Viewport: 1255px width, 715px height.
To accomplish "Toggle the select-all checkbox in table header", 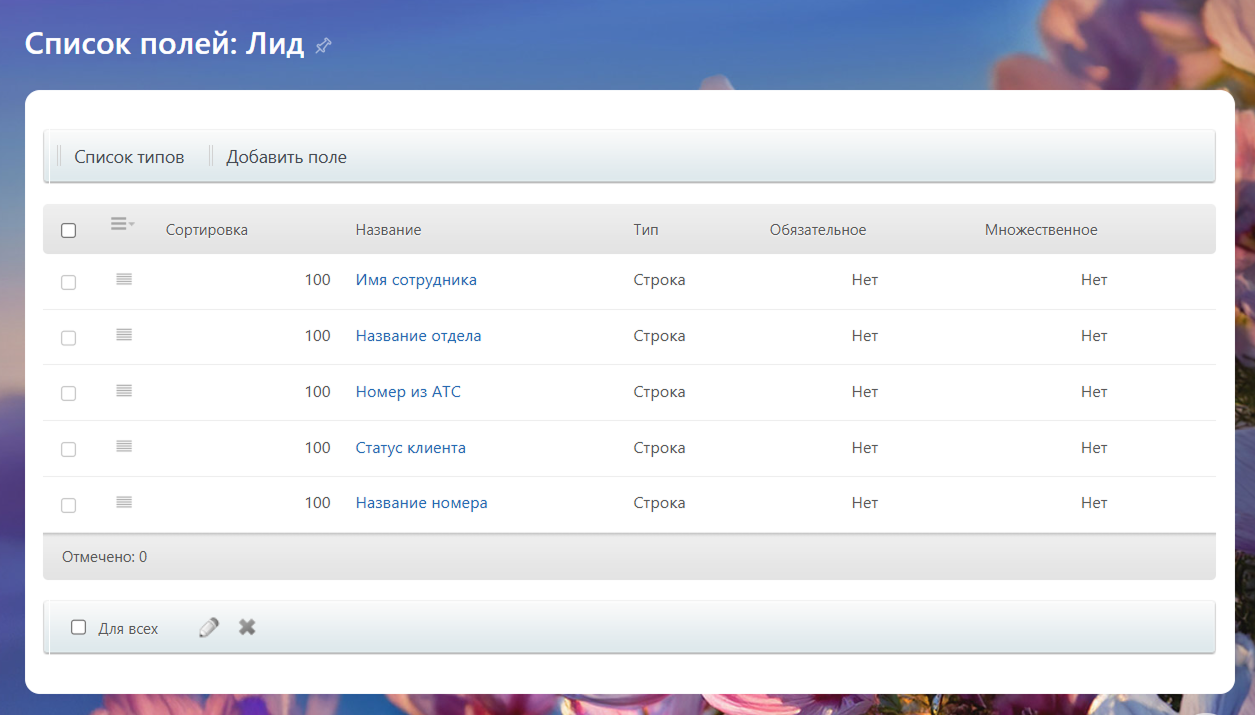I will [69, 231].
